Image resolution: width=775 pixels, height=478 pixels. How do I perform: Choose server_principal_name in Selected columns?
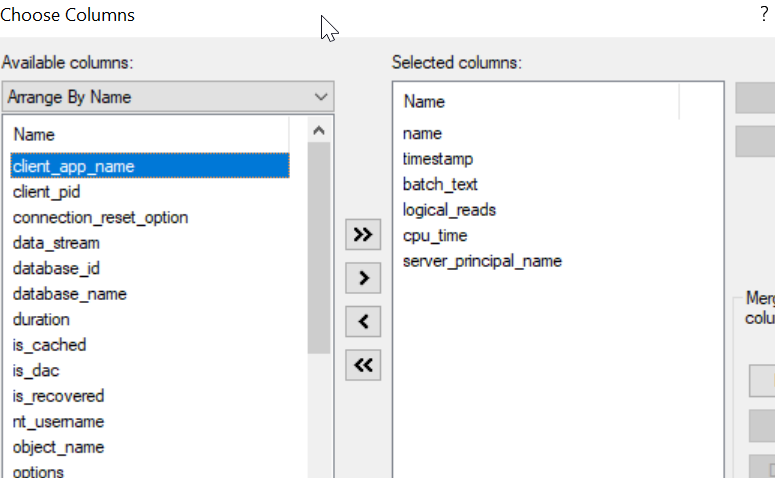point(482,261)
